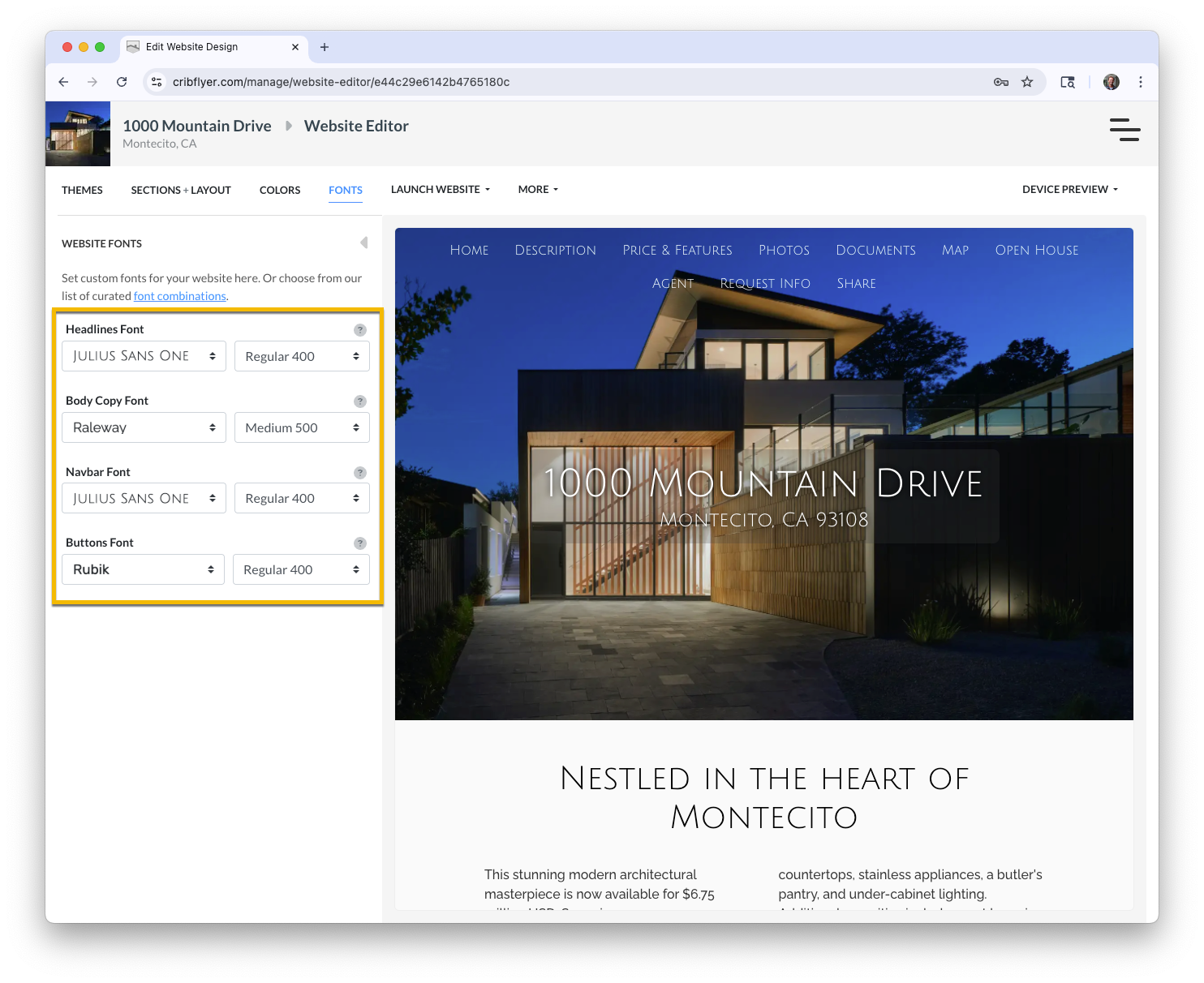Switch to the Colors tab
Image resolution: width=1204 pixels, height=983 pixels.
(x=280, y=190)
